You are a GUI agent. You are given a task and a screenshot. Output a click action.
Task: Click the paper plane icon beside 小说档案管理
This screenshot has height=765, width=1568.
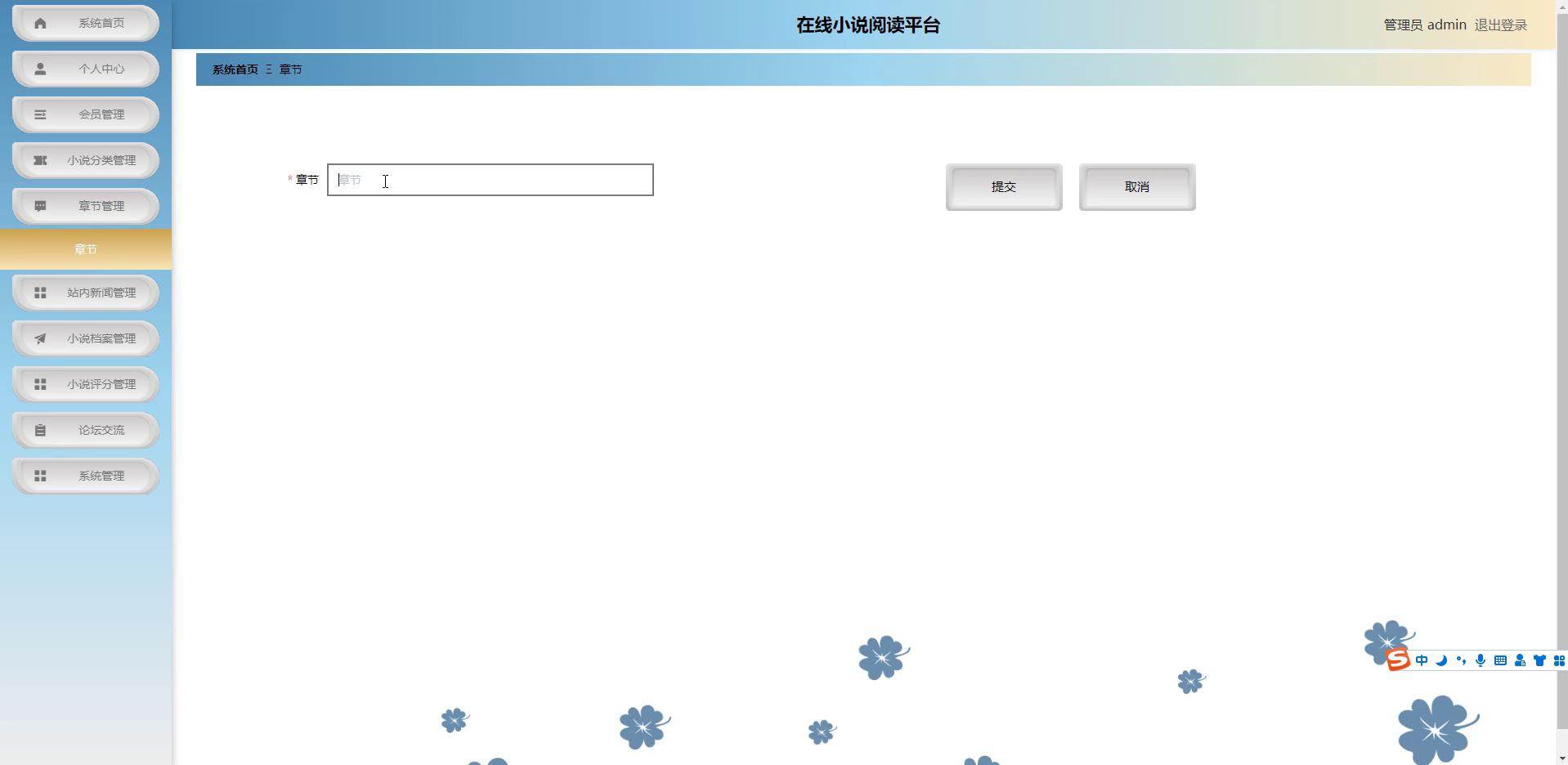[x=40, y=338]
